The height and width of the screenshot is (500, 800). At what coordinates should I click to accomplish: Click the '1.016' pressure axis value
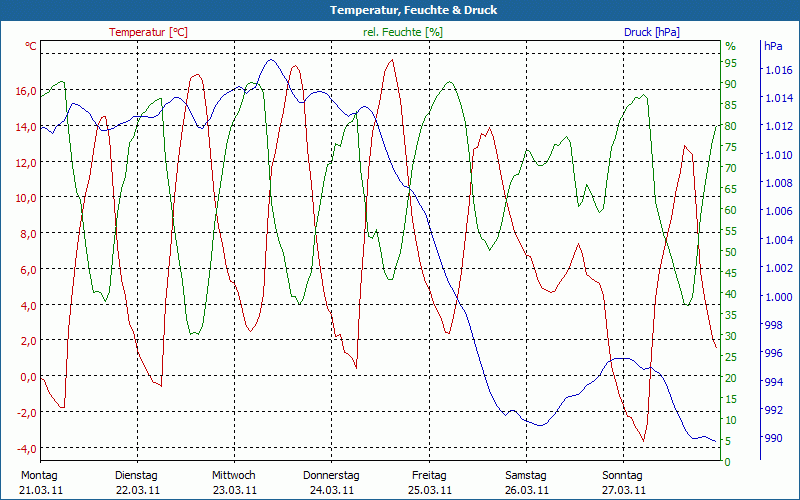pos(779,70)
